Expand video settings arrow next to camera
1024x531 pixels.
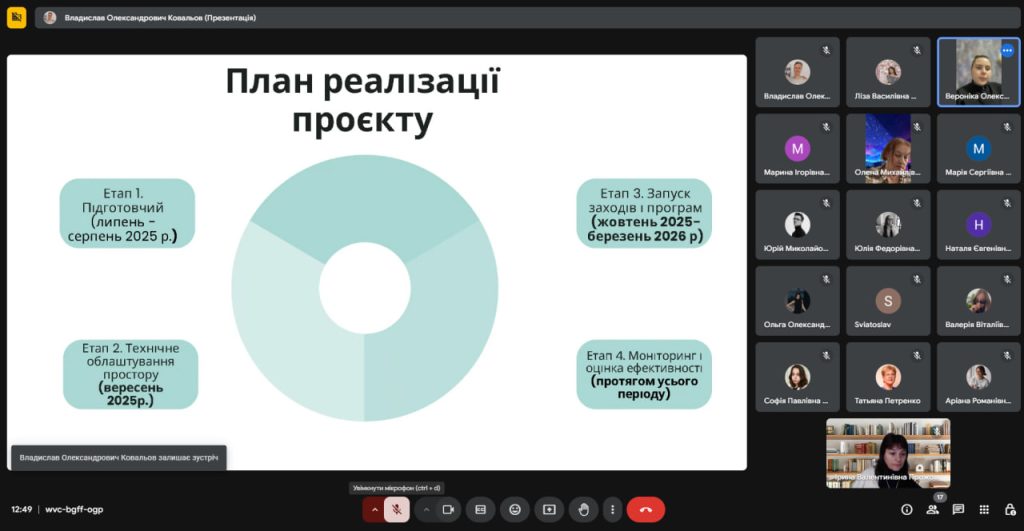(x=427, y=509)
